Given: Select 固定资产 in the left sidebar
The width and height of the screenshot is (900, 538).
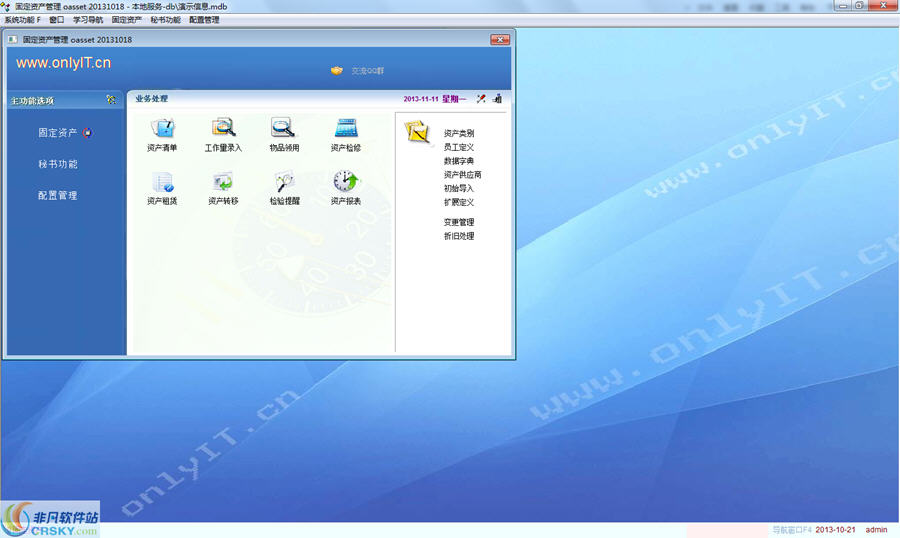Looking at the screenshot, I should pos(57,133).
